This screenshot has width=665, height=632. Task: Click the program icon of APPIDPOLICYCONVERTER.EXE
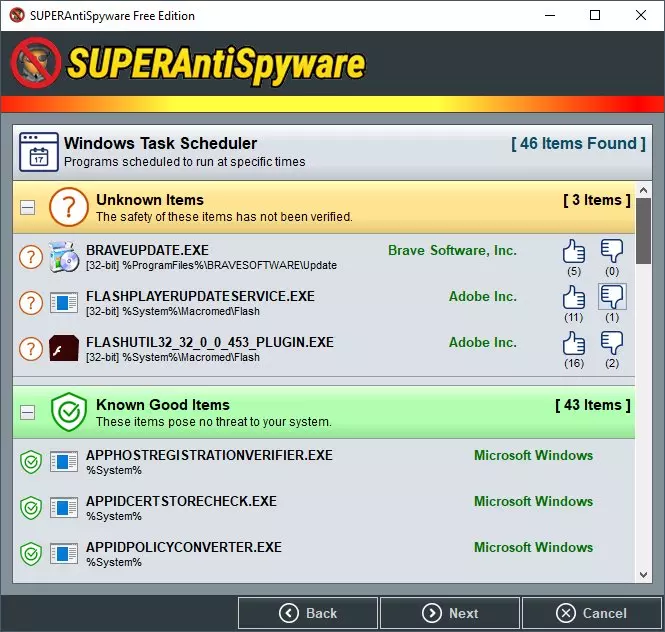(x=64, y=553)
